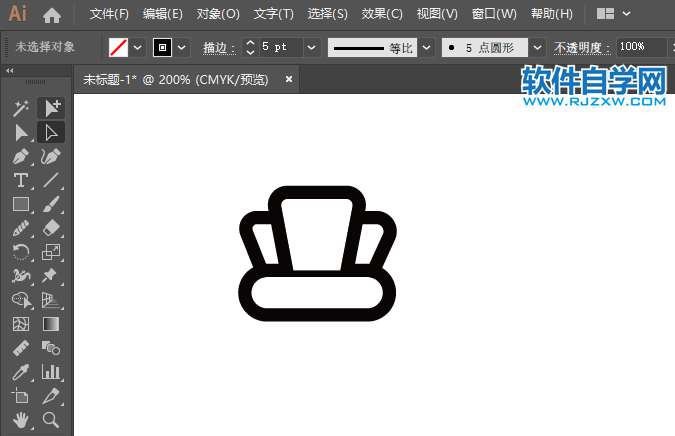This screenshot has width=675, height=436.
Task: Open the 文件(F) menu
Action: [x=109, y=15]
